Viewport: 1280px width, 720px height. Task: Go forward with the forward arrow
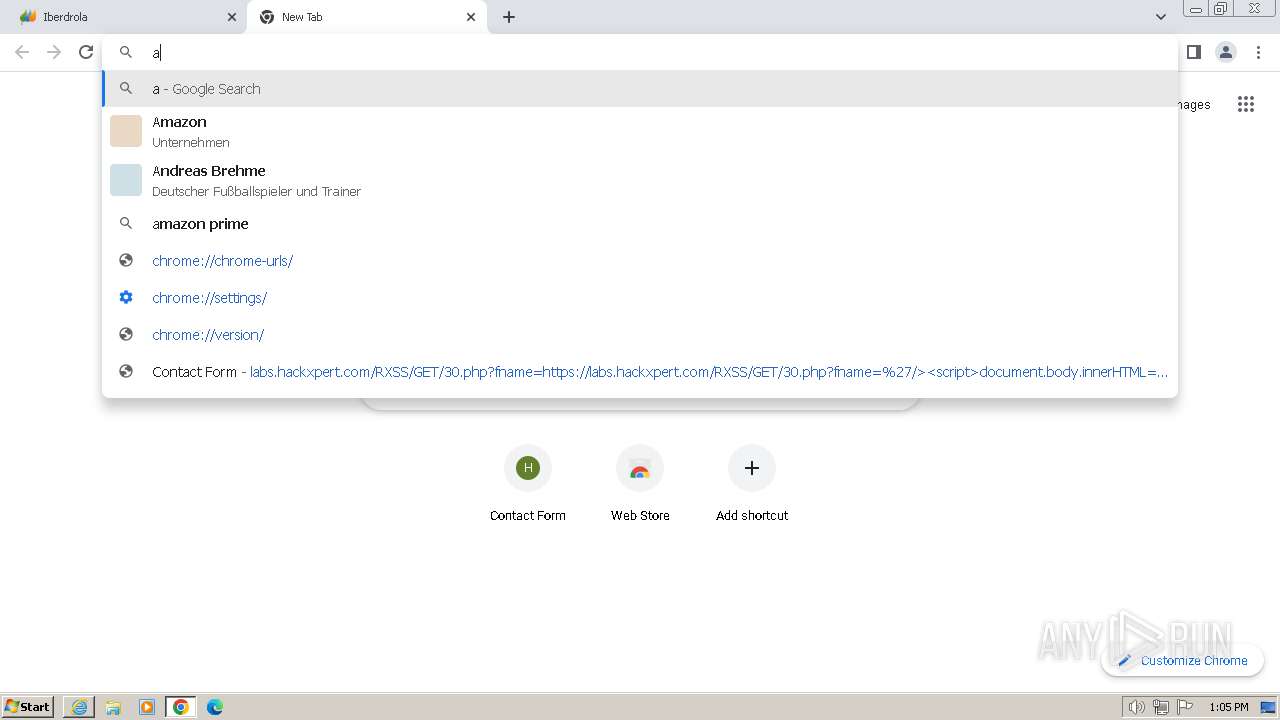click(x=54, y=52)
